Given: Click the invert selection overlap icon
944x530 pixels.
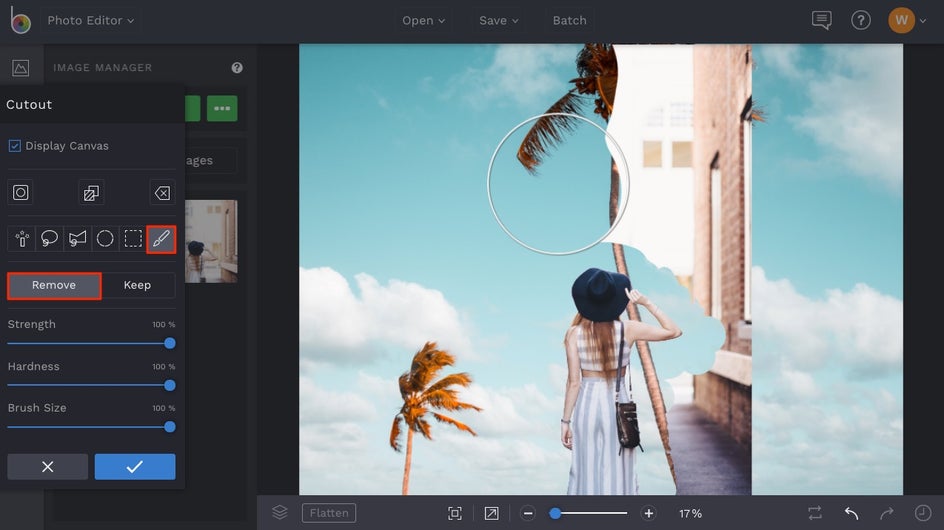Looking at the screenshot, I should pyautogui.click(x=91, y=193).
